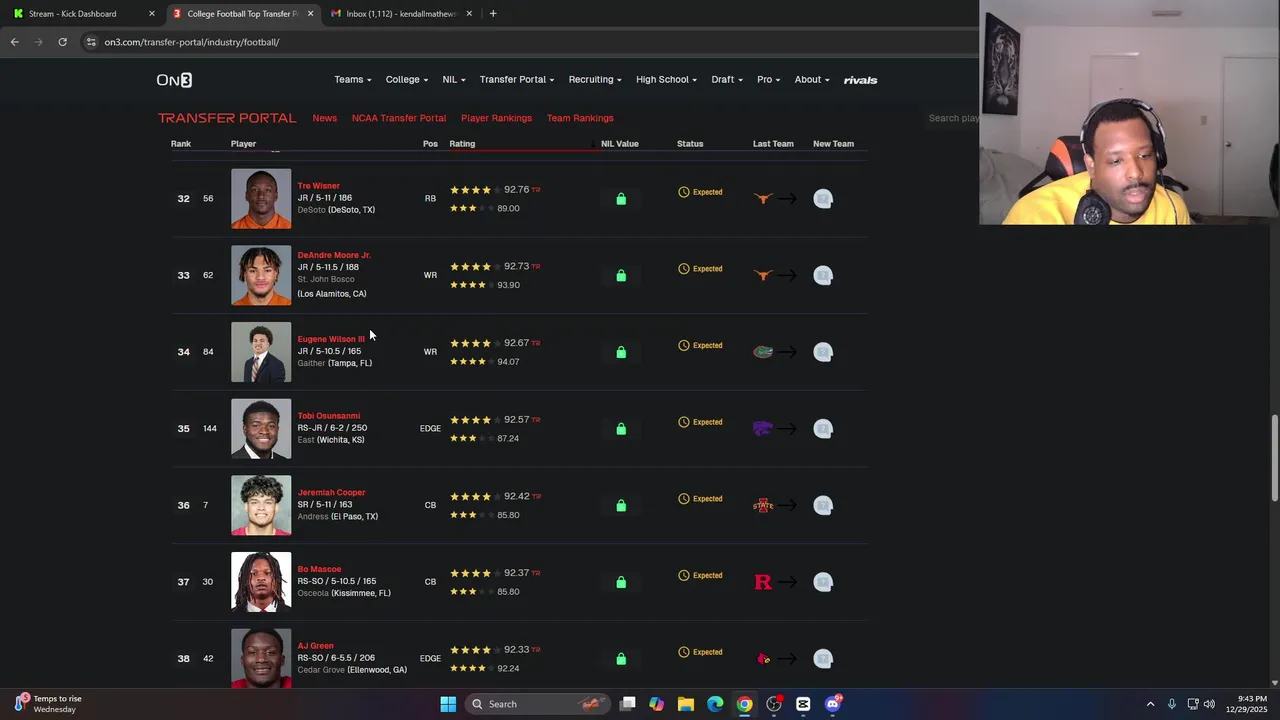Open the Transfer Portal dropdown
The image size is (1280, 720).
pyautogui.click(x=517, y=80)
